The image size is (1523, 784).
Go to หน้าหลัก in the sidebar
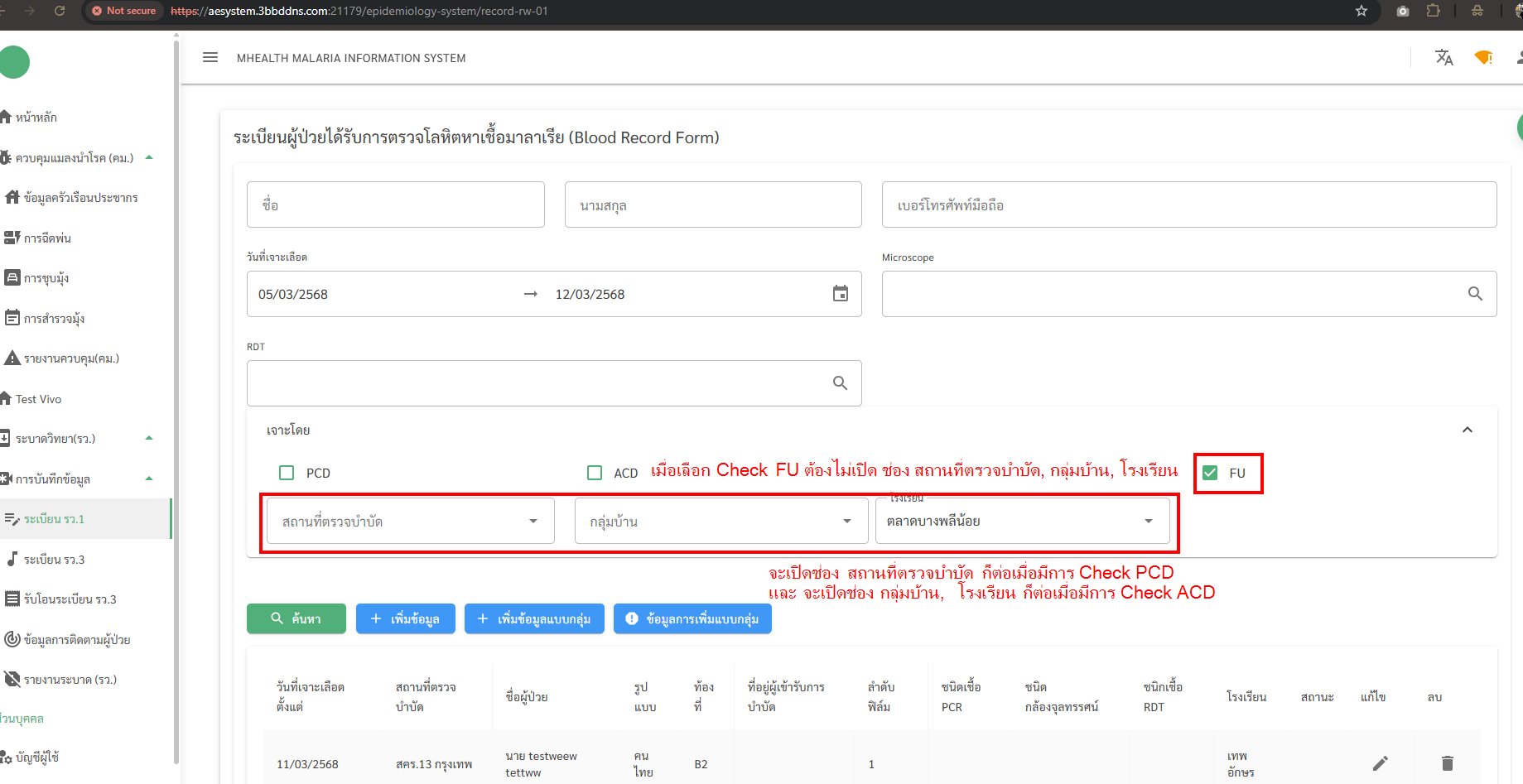point(36,118)
